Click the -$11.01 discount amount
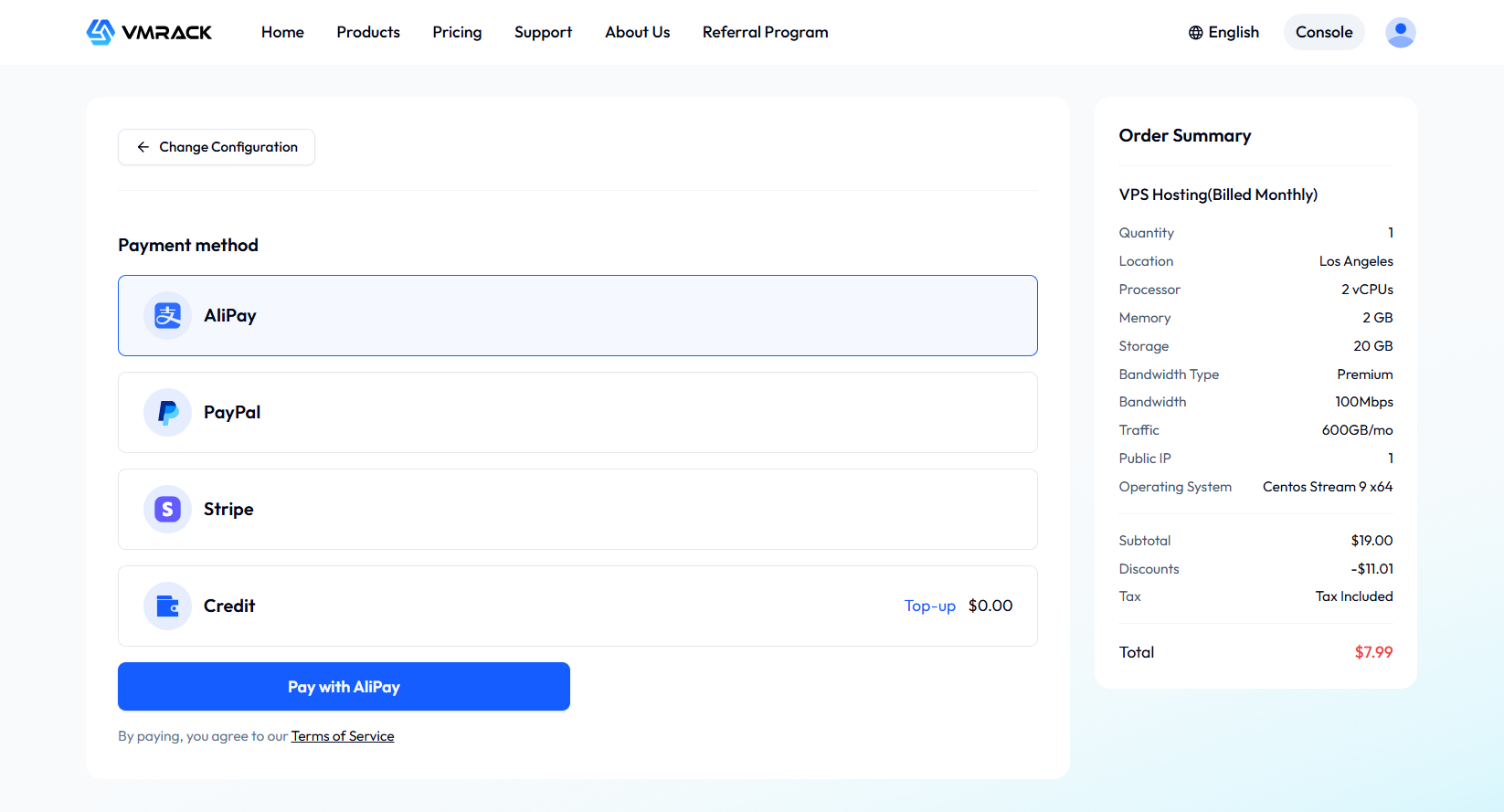Image resolution: width=1504 pixels, height=812 pixels. coord(1372,569)
